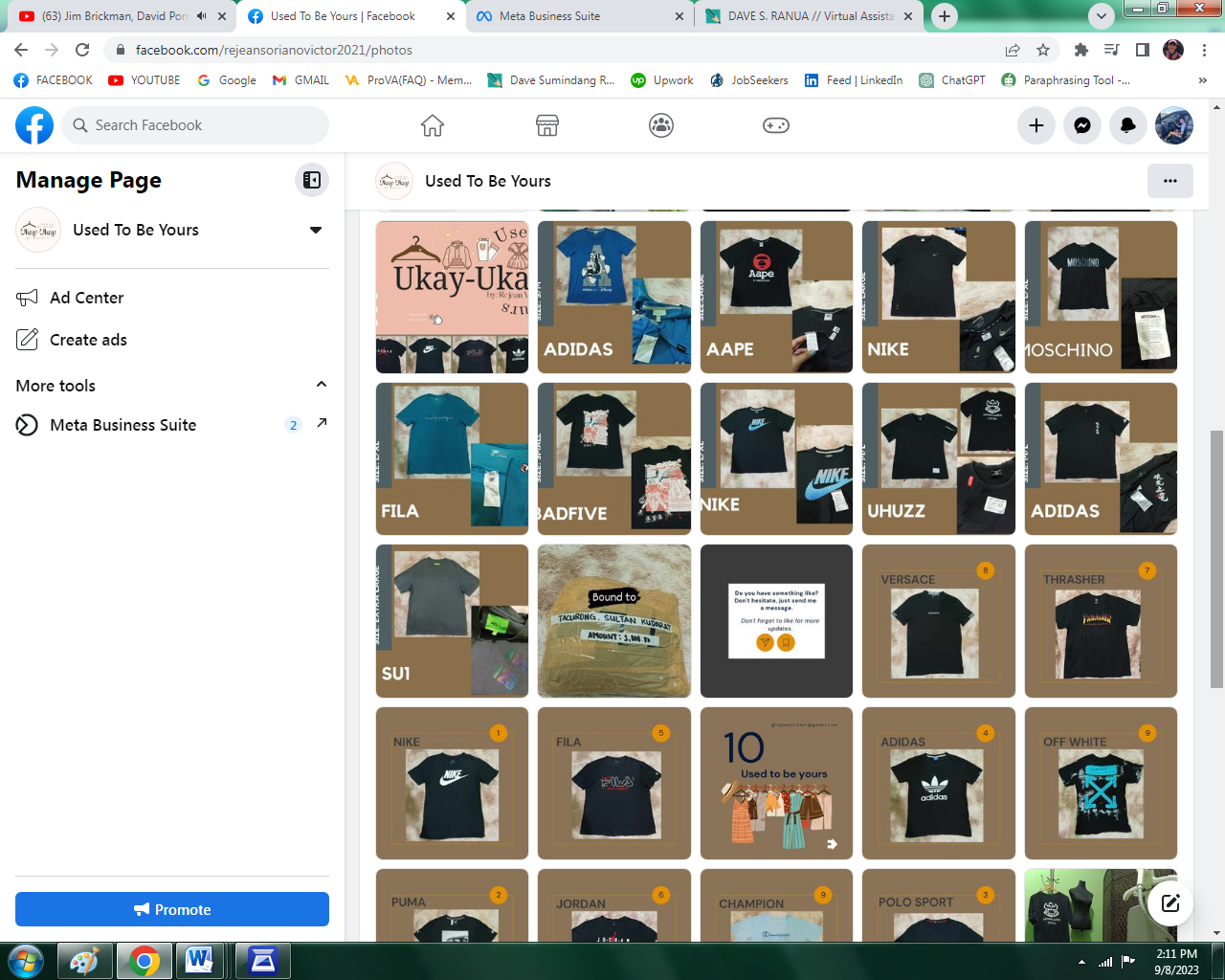Open the tab search dropdown

[x=1102, y=16]
